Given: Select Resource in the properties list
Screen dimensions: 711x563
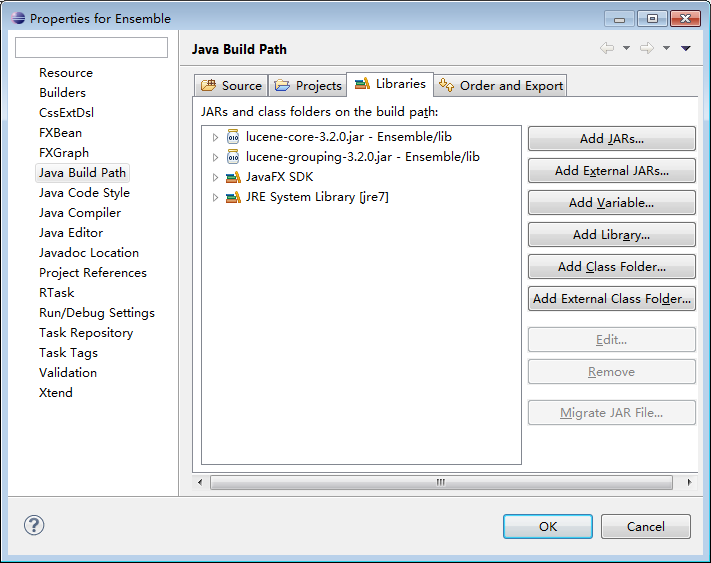Looking at the screenshot, I should 66,73.
